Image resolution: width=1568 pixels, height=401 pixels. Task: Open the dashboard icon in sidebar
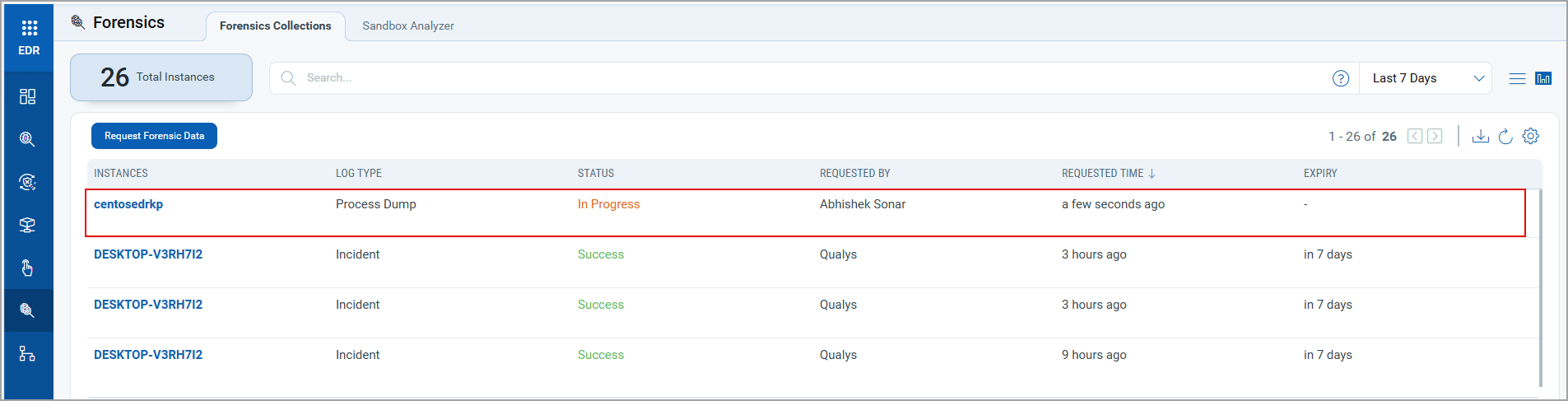(x=27, y=96)
